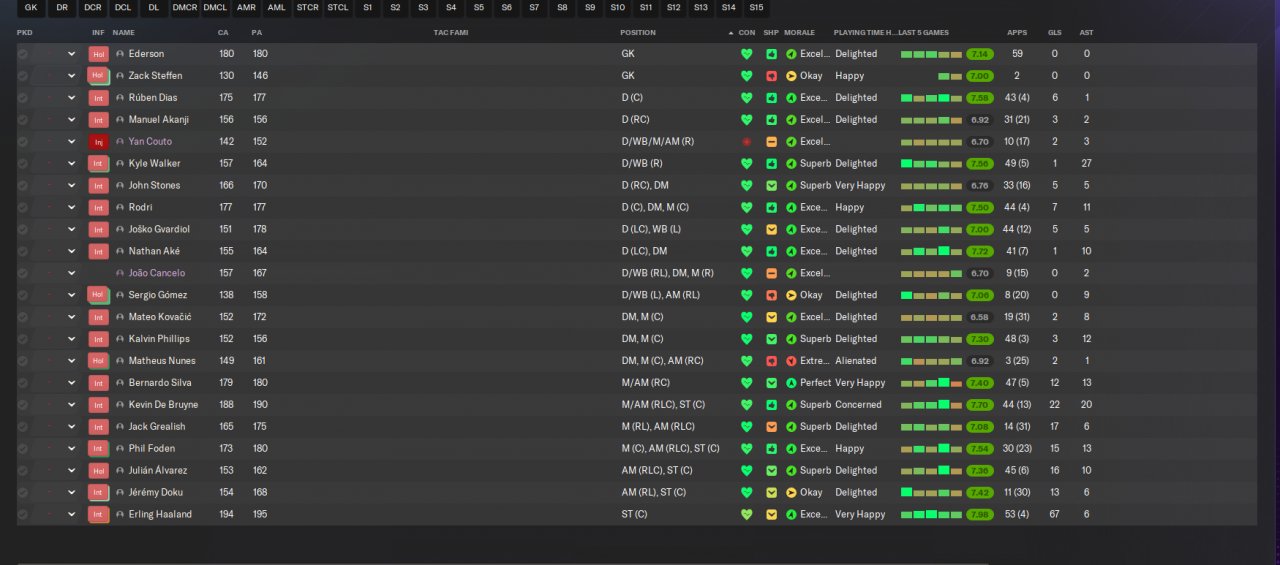Click Erling Haaland's last 5 games form bars
This screenshot has width=1280, height=565.
coord(930,515)
